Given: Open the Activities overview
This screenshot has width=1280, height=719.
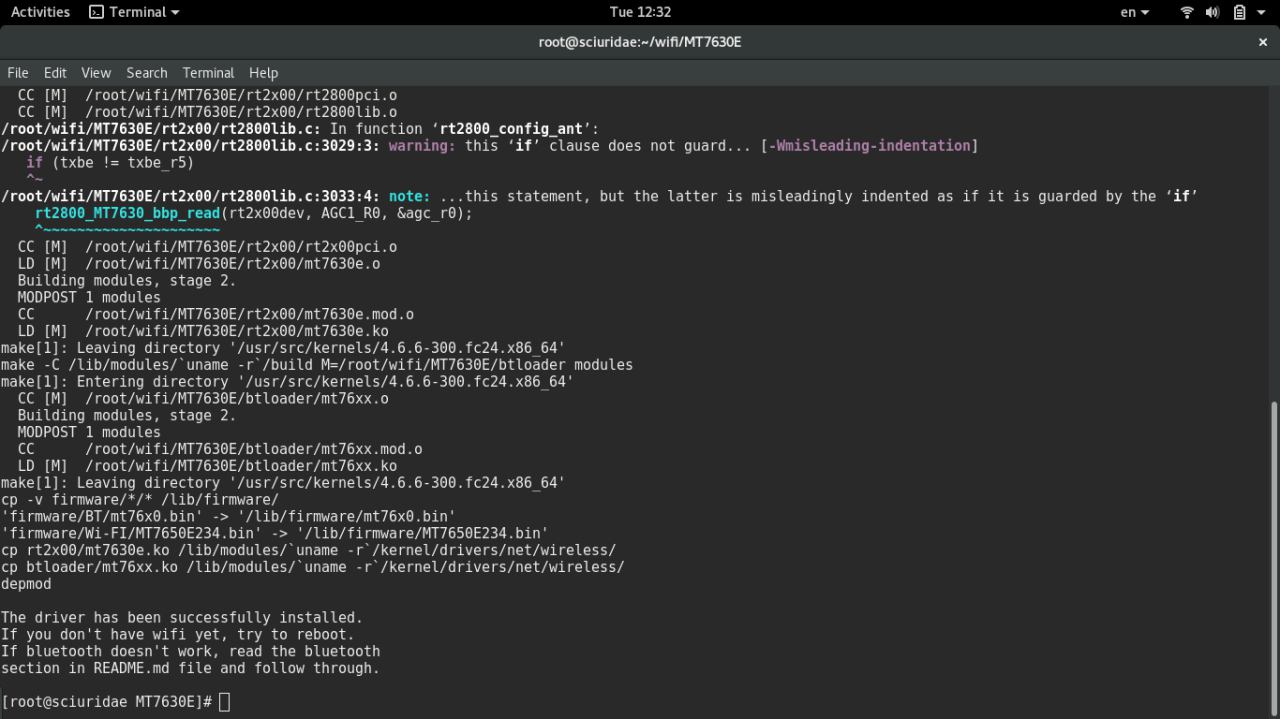Looking at the screenshot, I should click(x=40, y=12).
